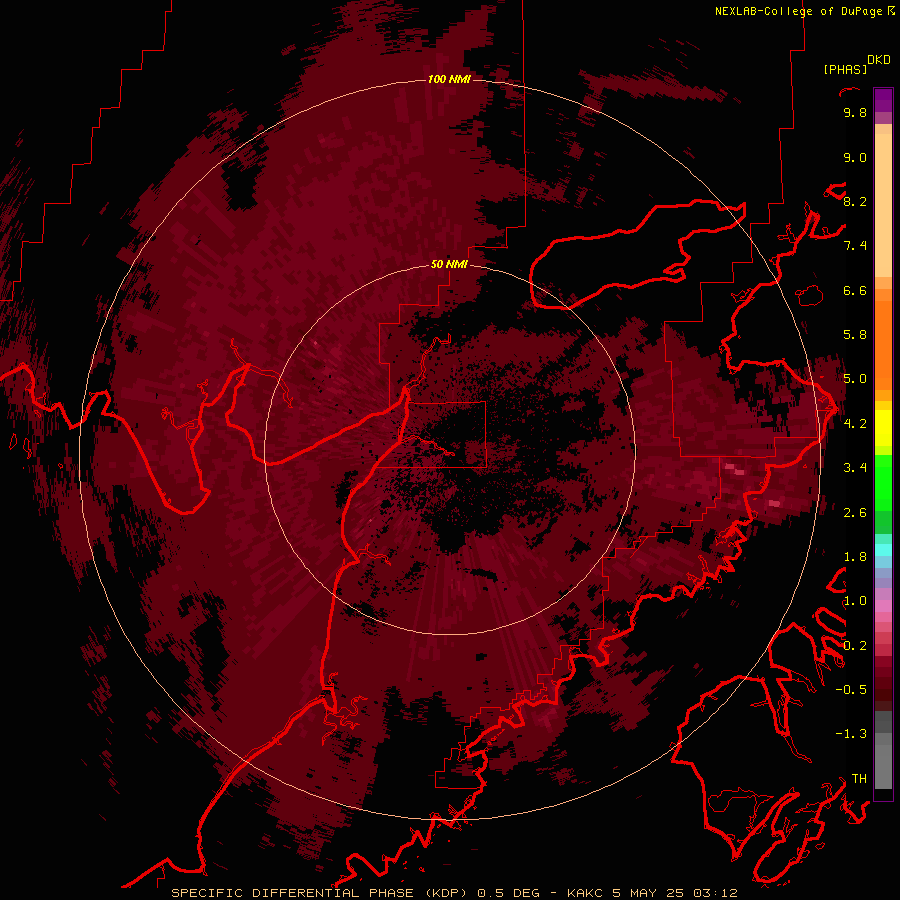Click the "0.2" scale value
This screenshot has width=900, height=900.
pyautogui.click(x=855, y=646)
